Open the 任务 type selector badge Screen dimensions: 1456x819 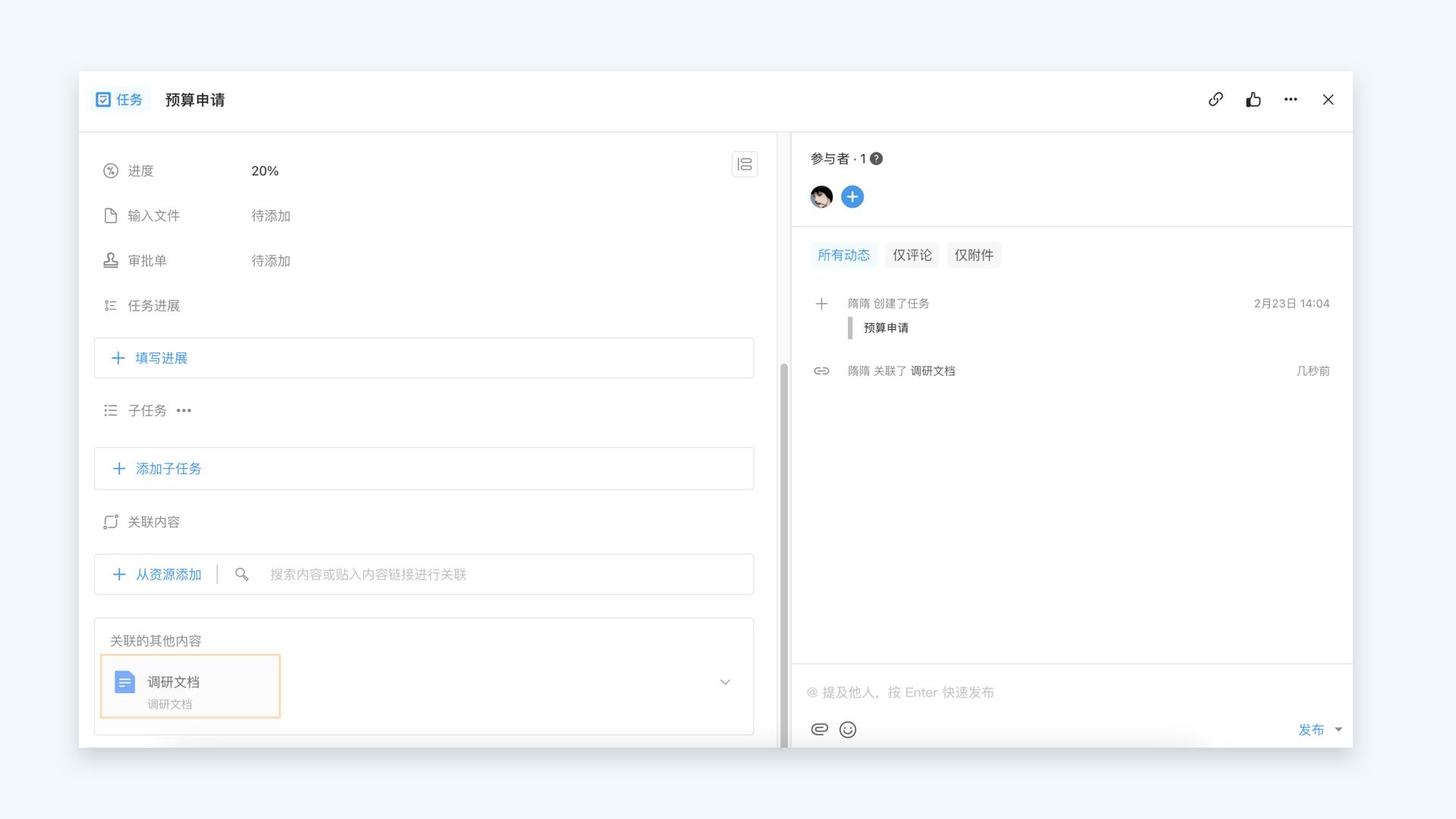pyautogui.click(x=120, y=99)
